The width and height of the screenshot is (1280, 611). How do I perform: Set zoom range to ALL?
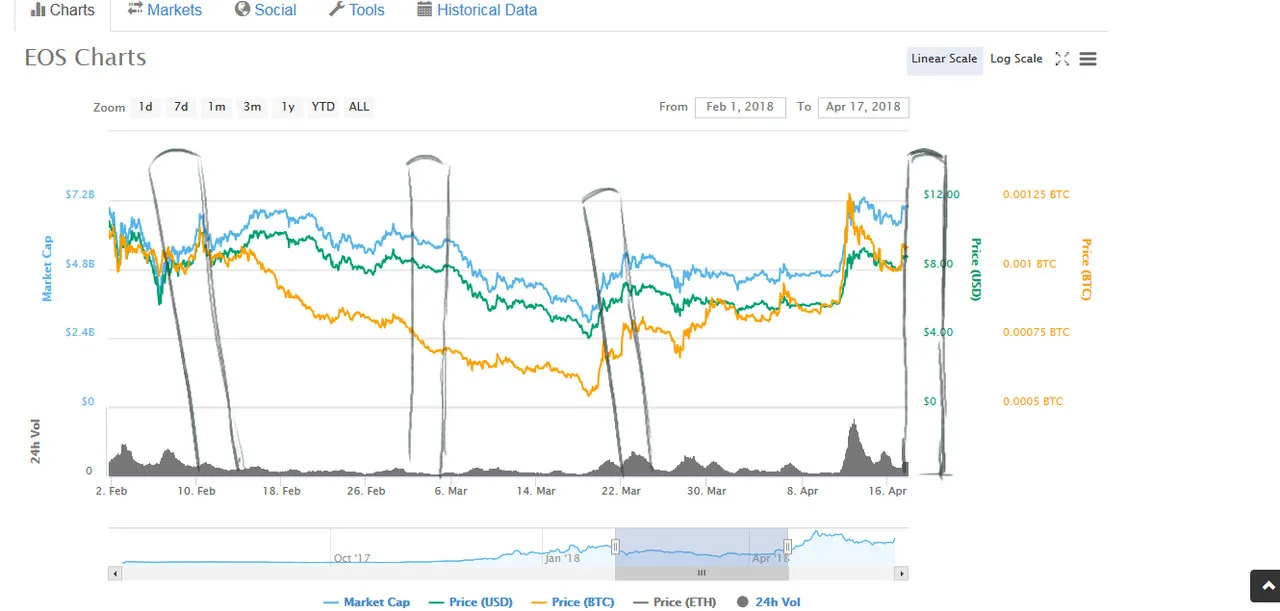coord(359,107)
